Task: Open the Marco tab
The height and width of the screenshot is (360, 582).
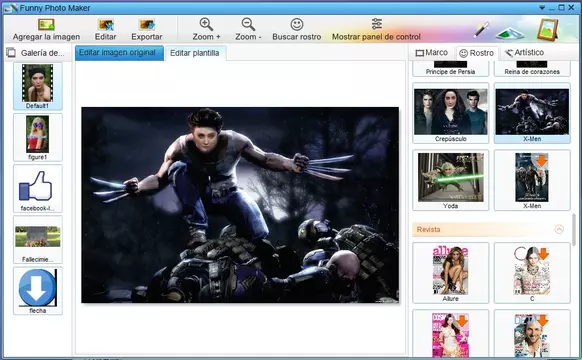Action: (432, 53)
